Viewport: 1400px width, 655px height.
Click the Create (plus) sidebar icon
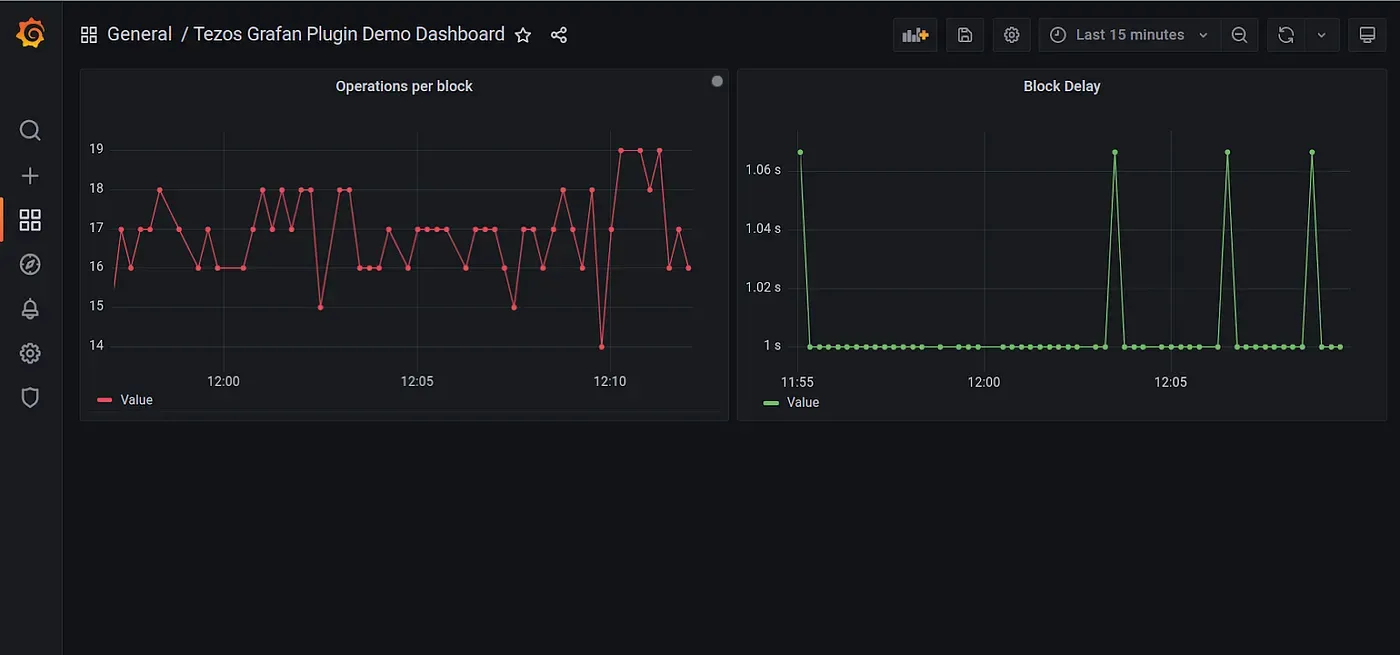pyautogui.click(x=30, y=175)
